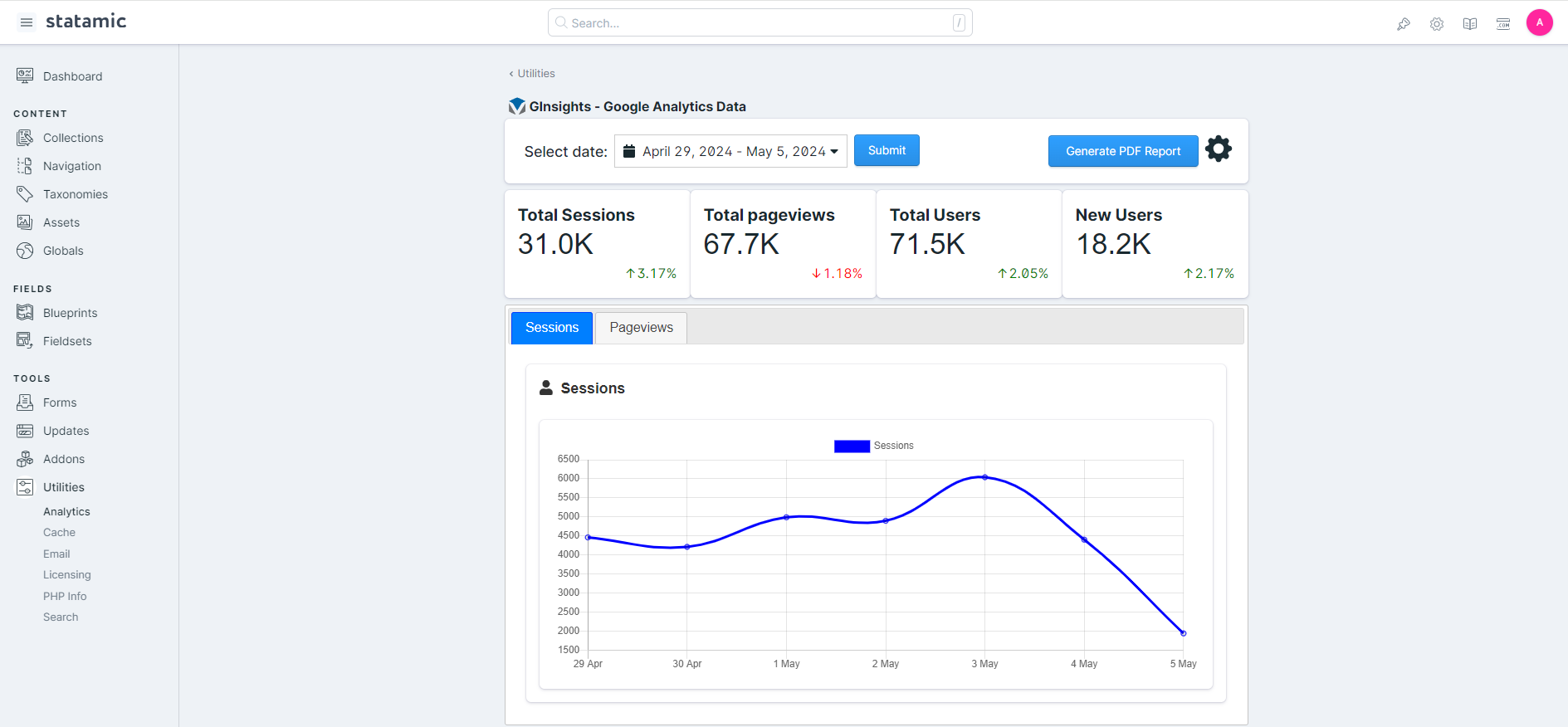The height and width of the screenshot is (727, 1568).
Task: Open the preferences gear in top bar
Action: click(1437, 24)
